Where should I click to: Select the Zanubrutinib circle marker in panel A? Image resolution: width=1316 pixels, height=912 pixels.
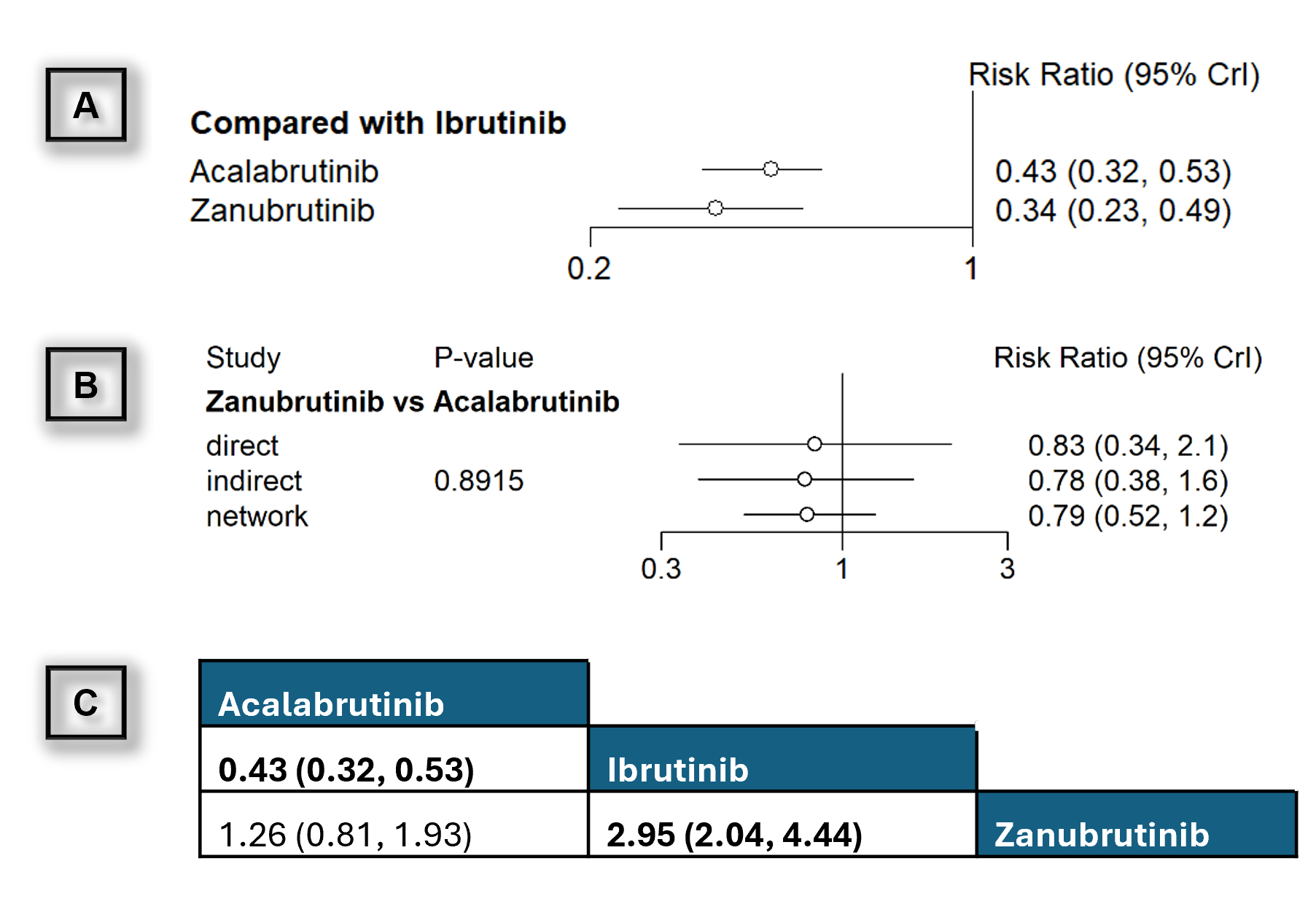click(x=715, y=208)
